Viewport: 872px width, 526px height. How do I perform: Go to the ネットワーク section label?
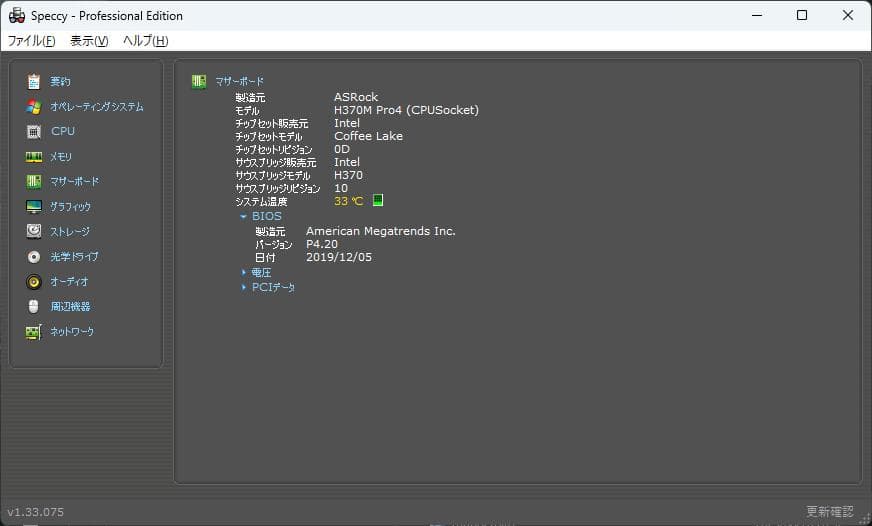72,332
